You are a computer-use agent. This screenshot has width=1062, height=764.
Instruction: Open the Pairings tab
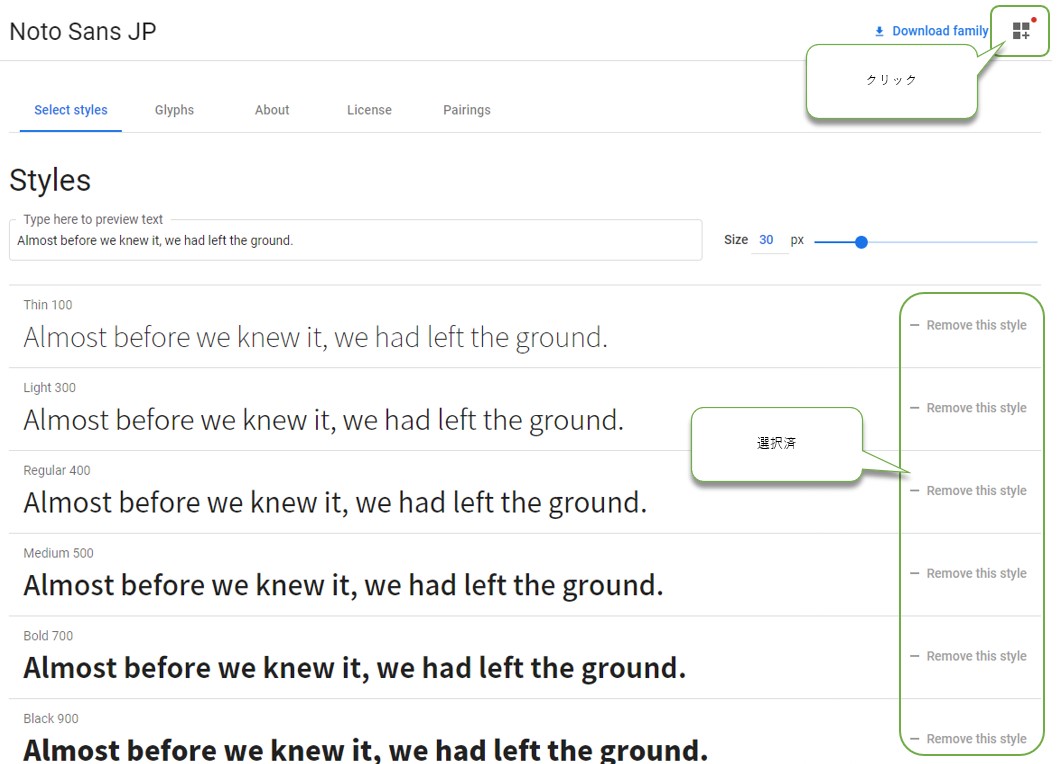467,110
